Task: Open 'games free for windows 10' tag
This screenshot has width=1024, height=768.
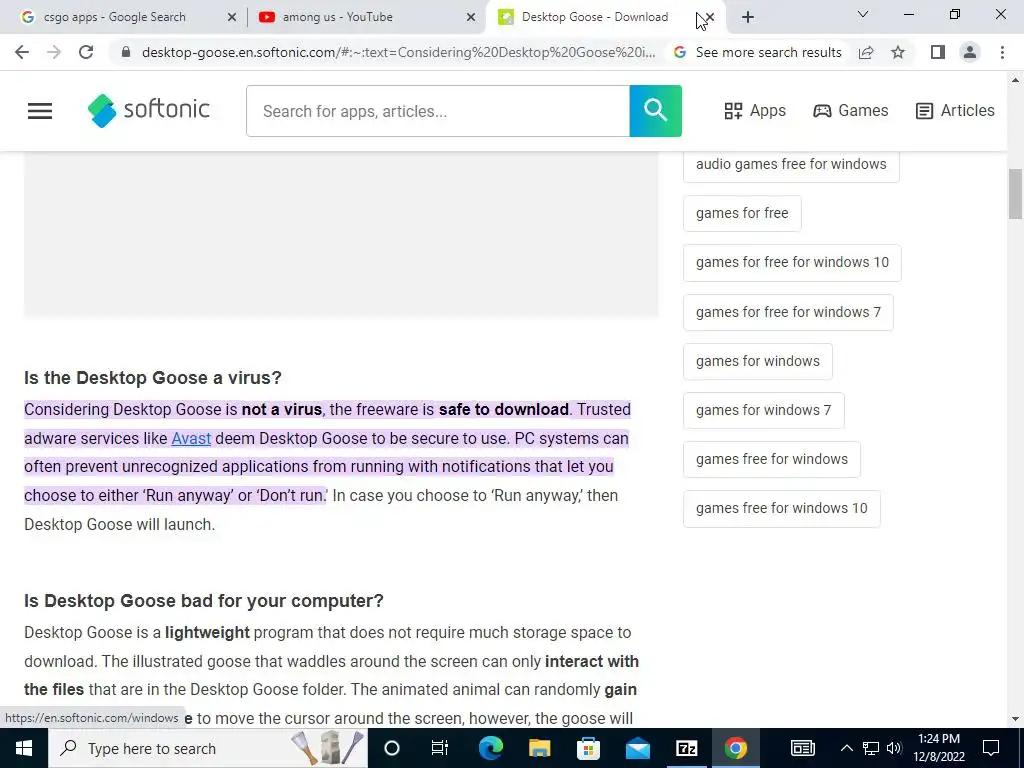Action: 782,508
